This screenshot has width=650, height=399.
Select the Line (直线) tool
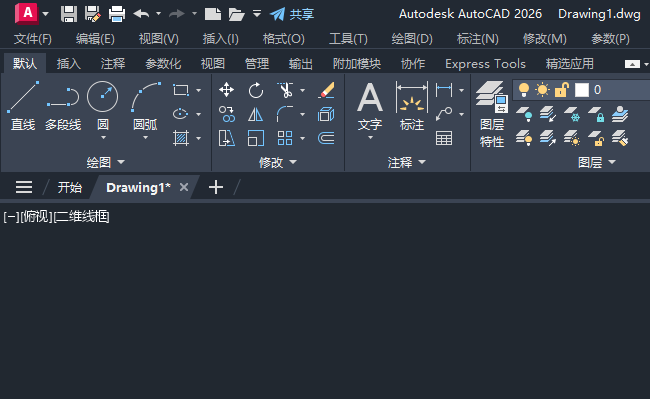click(23, 106)
